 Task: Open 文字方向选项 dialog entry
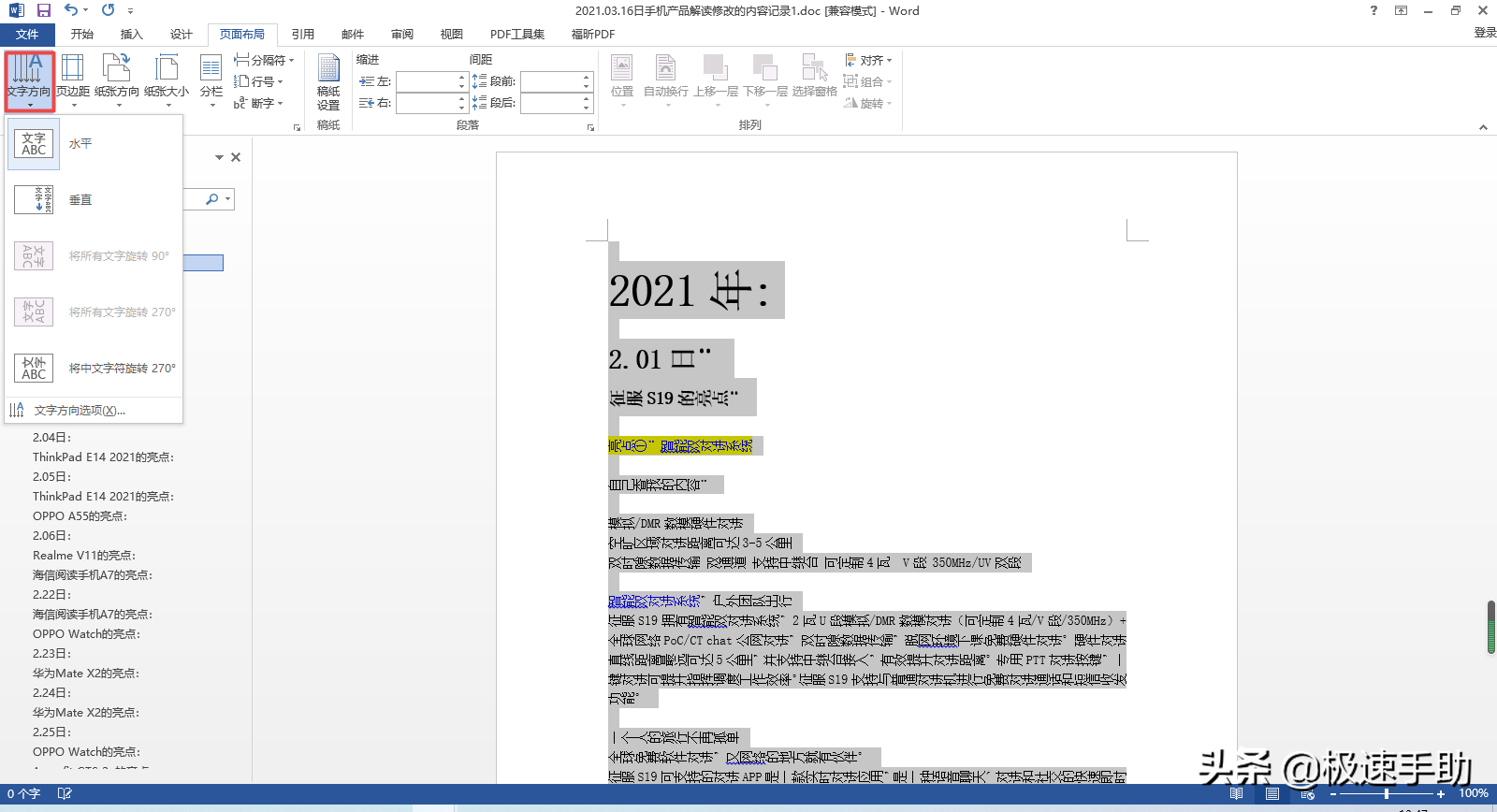tap(94, 411)
